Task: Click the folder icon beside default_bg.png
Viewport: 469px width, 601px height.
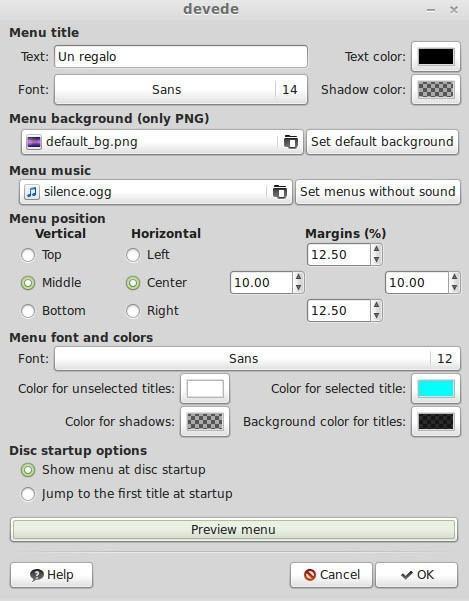Action: pyautogui.click(x=290, y=142)
